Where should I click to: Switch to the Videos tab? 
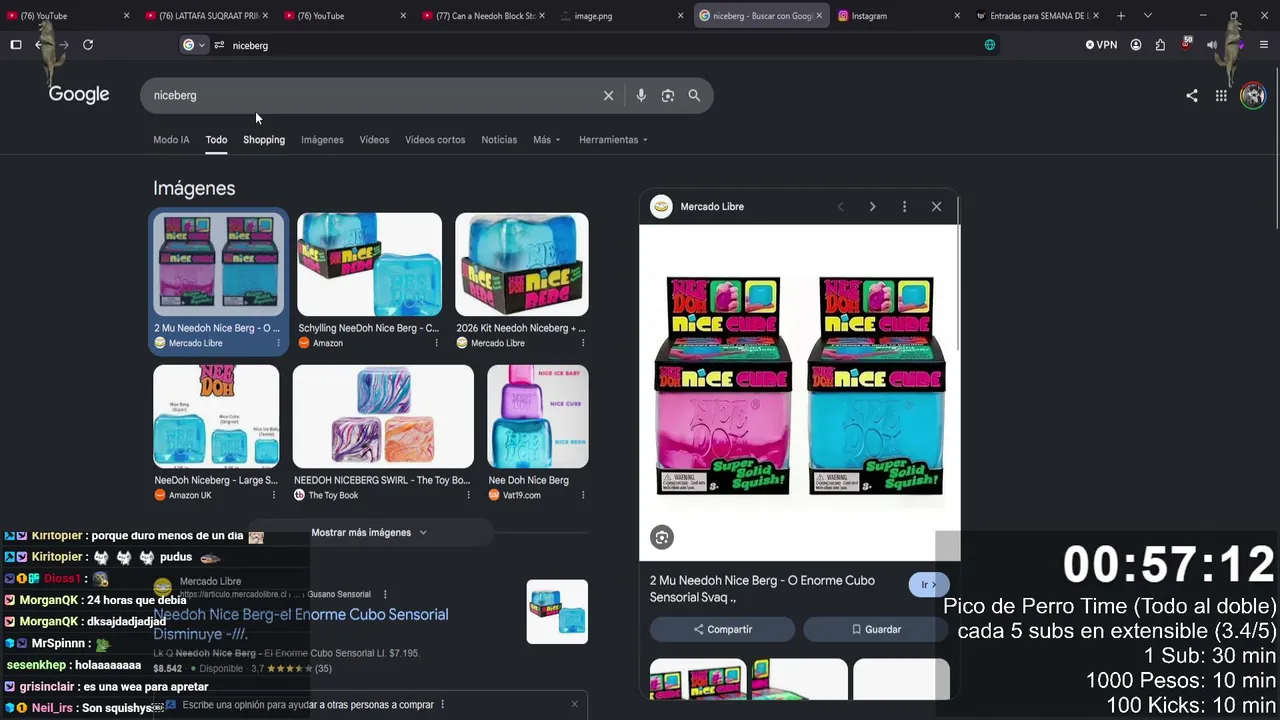374,140
